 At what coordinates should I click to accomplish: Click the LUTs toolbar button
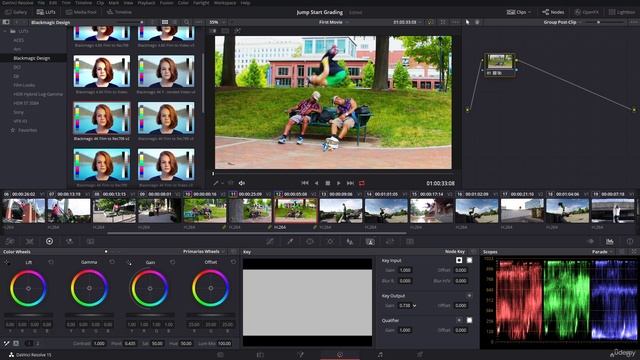click(x=46, y=12)
